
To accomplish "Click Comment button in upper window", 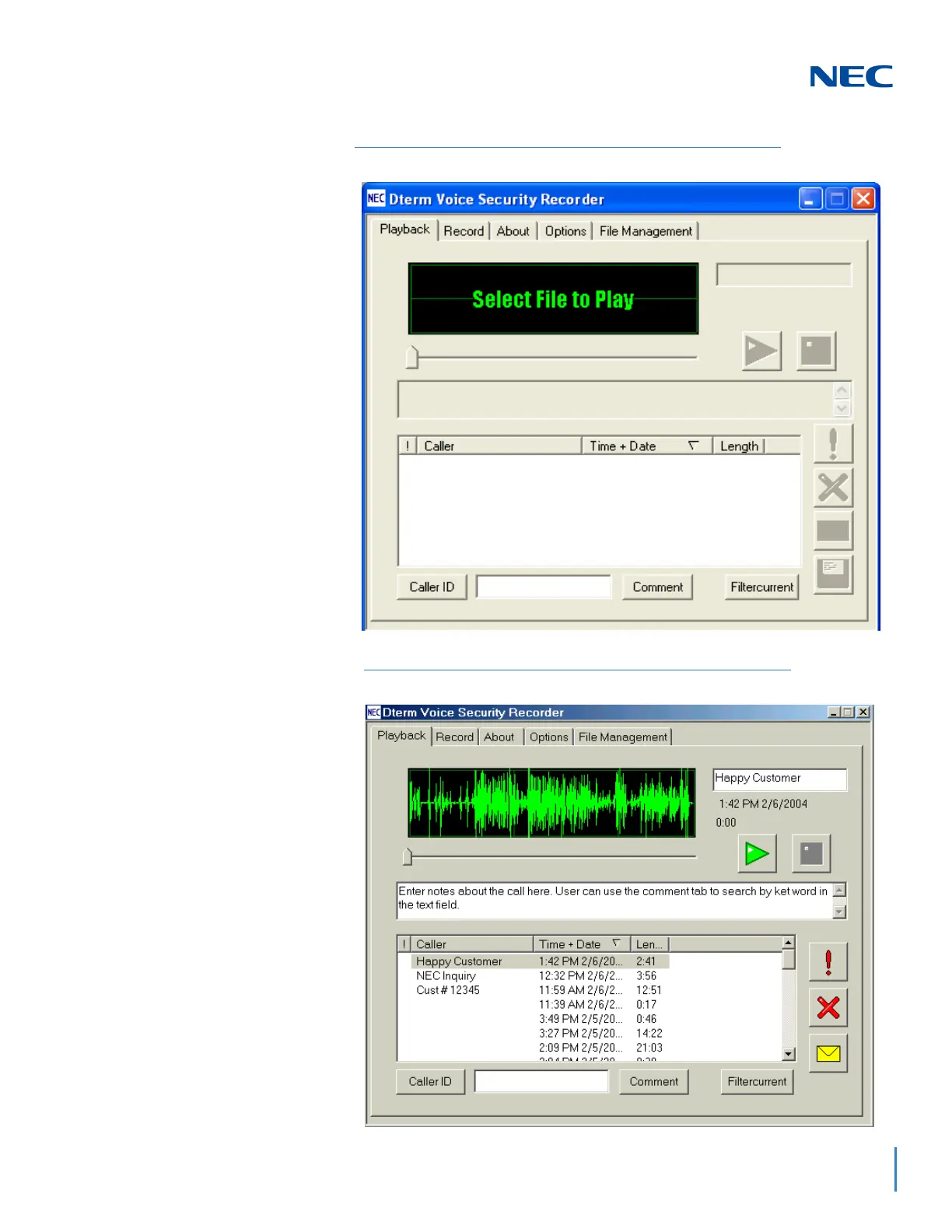I will [x=657, y=587].
